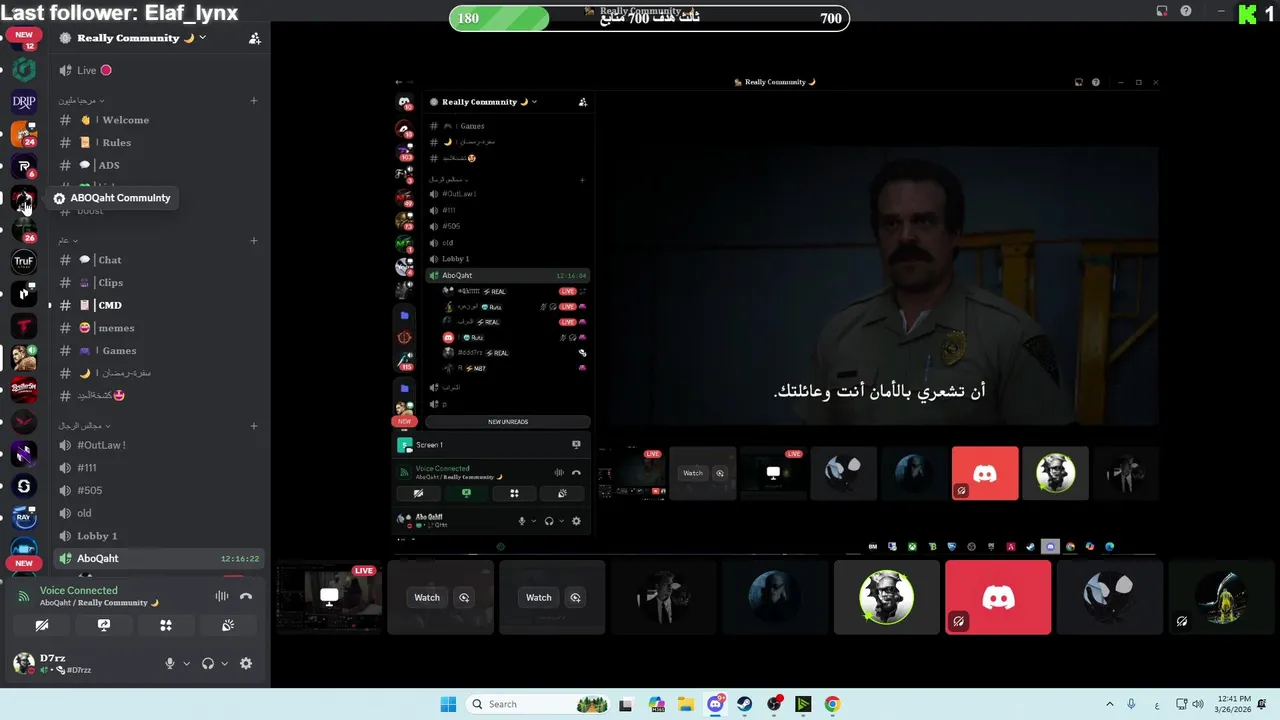Viewport: 1280px width, 720px height.
Task: Open the TruF server icon
Action: tap(24, 261)
